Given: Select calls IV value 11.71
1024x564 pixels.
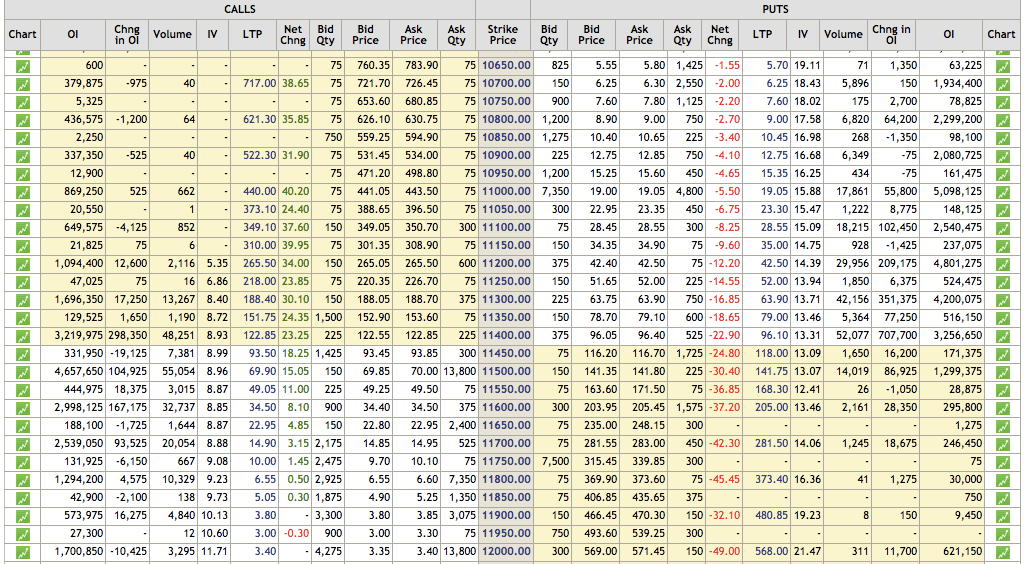Looking at the screenshot, I should click(214, 551).
